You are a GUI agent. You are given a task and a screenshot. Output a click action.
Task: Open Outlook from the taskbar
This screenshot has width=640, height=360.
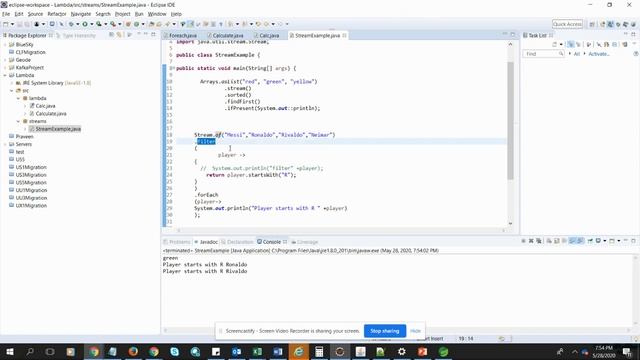click(x=236, y=351)
